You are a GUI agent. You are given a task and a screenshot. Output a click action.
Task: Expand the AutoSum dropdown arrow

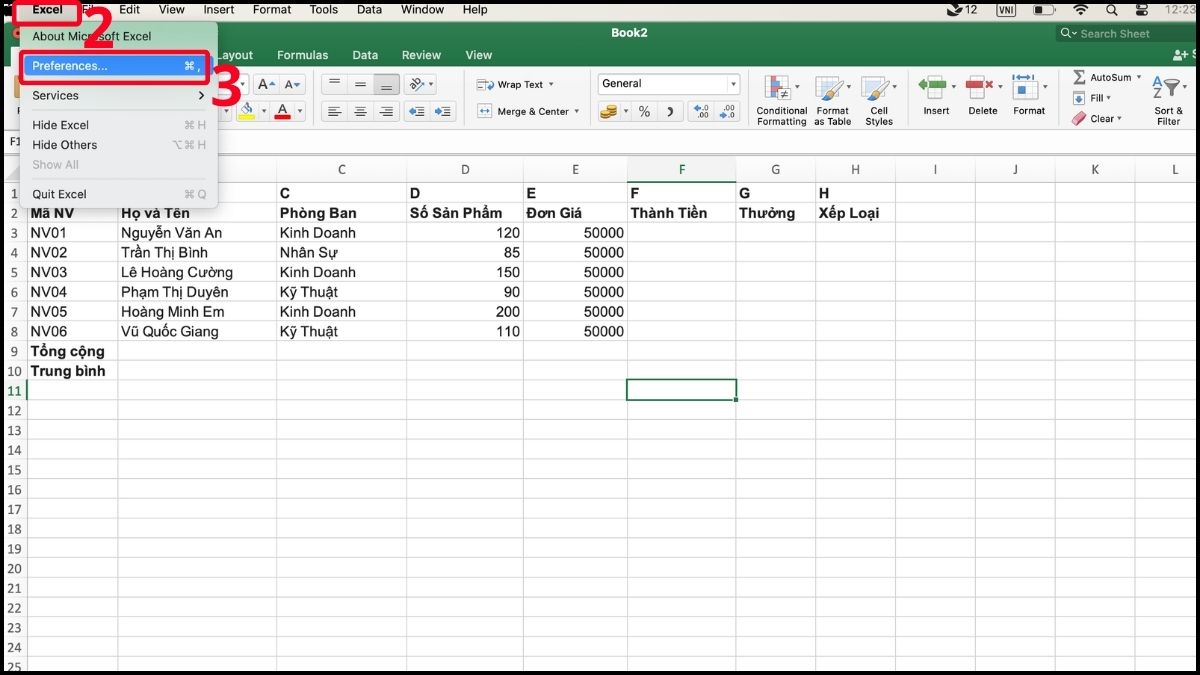tap(1138, 77)
